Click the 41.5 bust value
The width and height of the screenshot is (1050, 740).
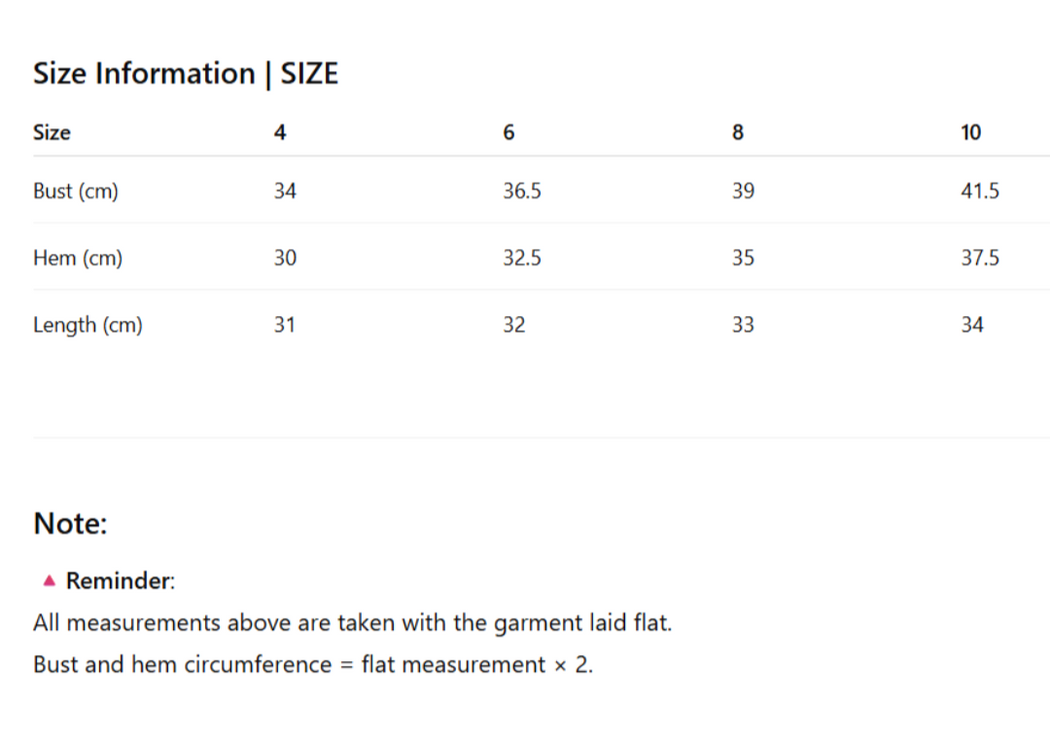[x=980, y=191]
